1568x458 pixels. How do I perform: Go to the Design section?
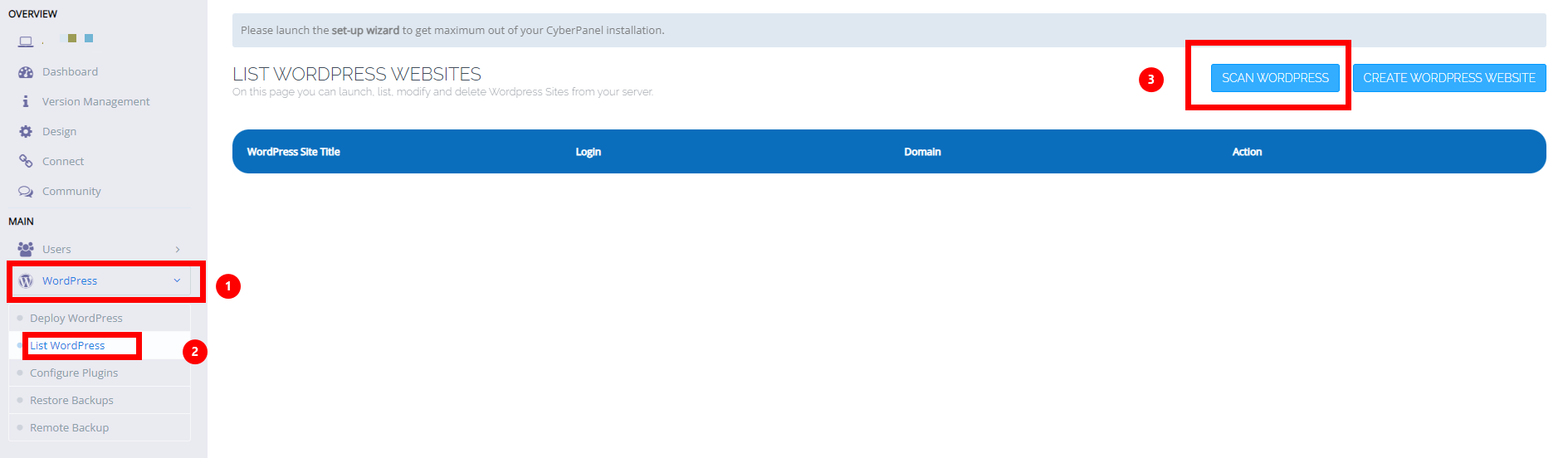(x=59, y=131)
